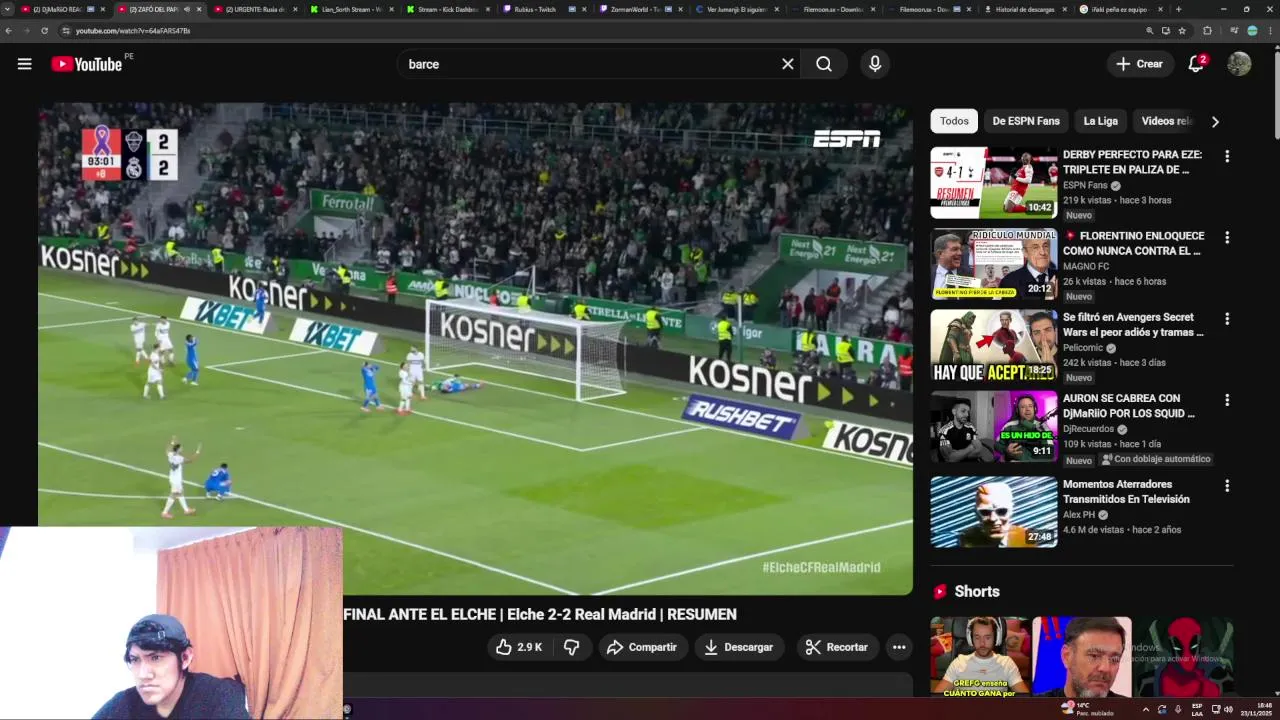Bookmark this page with the star icon
Image resolution: width=1280 pixels, height=720 pixels.
[x=1182, y=31]
